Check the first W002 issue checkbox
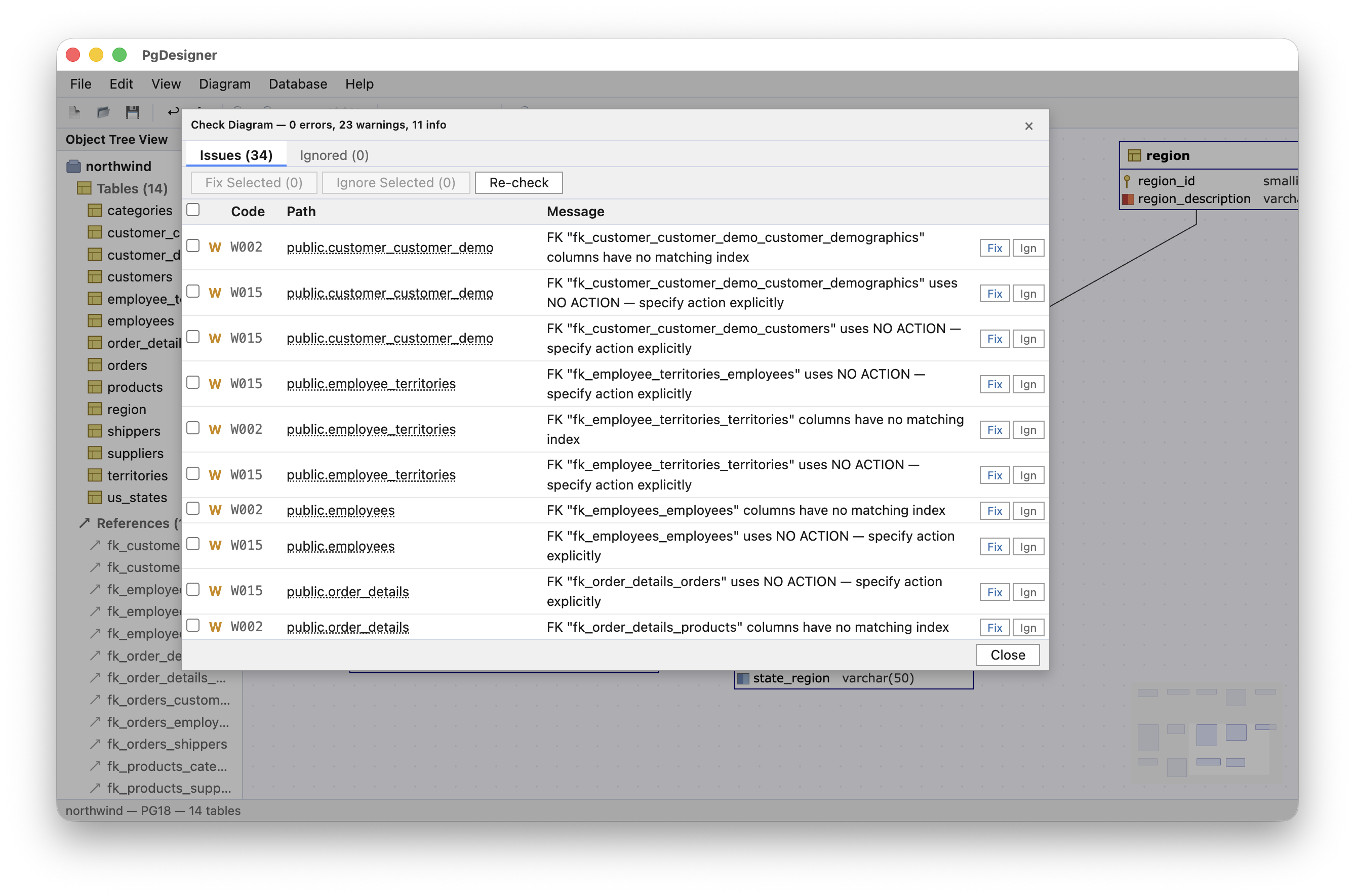The width and height of the screenshot is (1355, 896). pyautogui.click(x=193, y=246)
